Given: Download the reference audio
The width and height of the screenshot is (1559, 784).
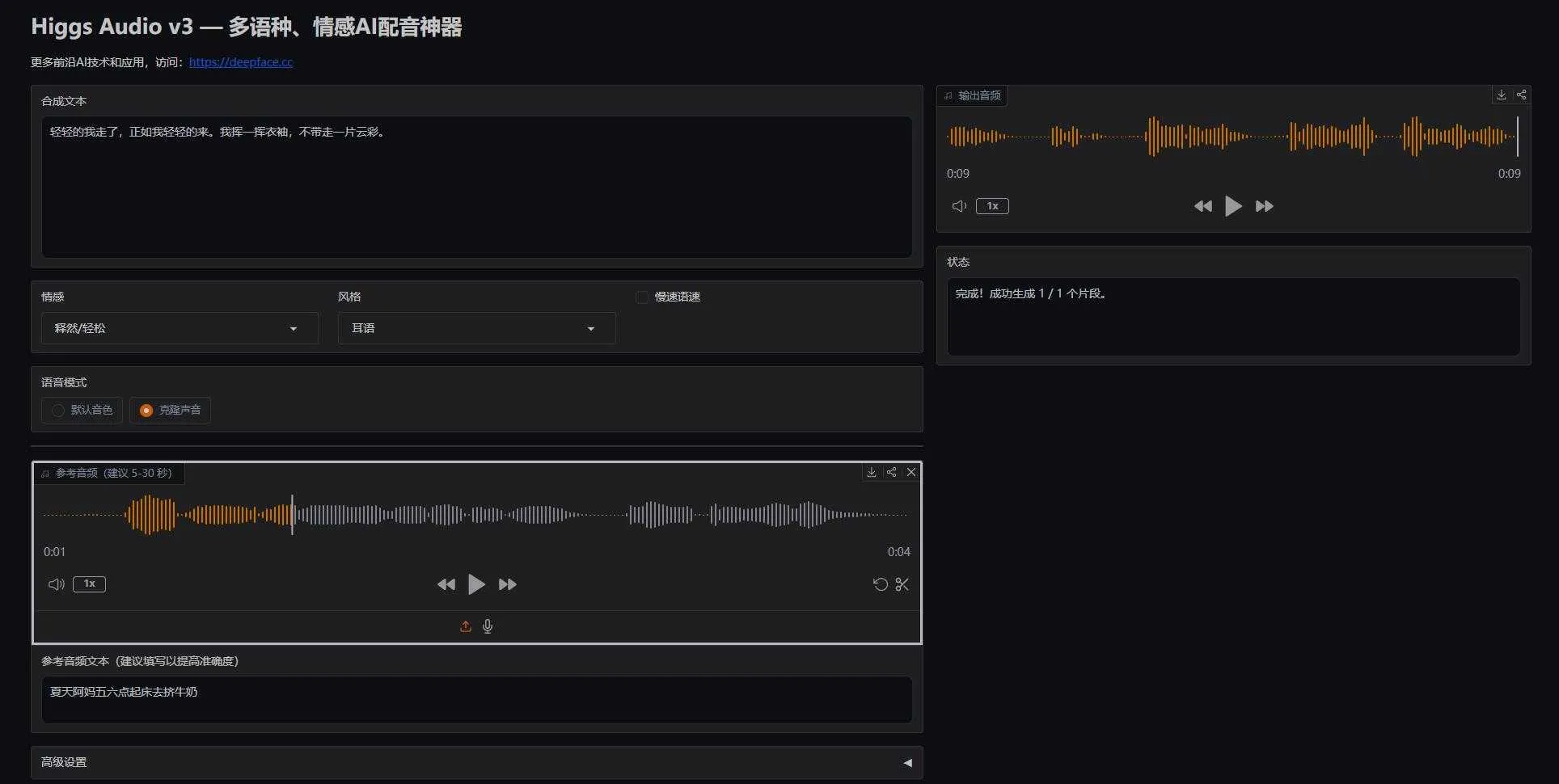Looking at the screenshot, I should pyautogui.click(x=872, y=473).
